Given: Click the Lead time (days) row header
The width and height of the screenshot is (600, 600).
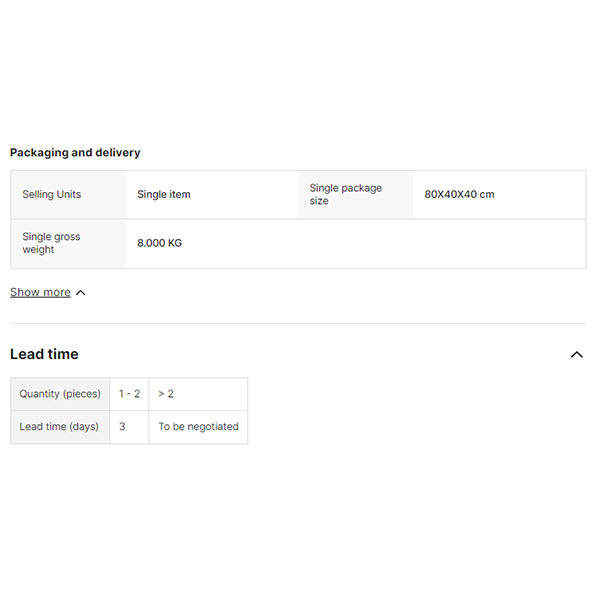Looking at the screenshot, I should click(x=59, y=427).
